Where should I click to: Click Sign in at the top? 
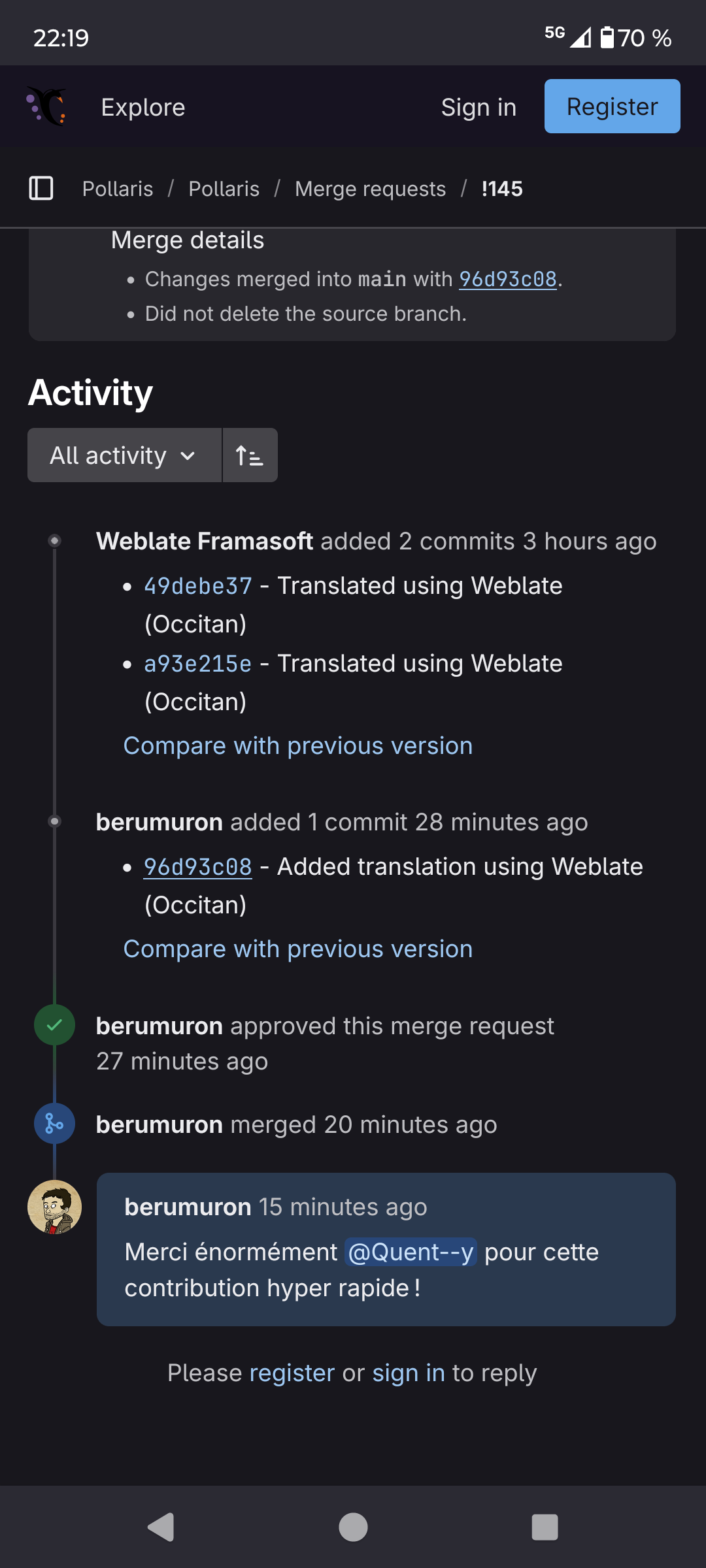[479, 107]
